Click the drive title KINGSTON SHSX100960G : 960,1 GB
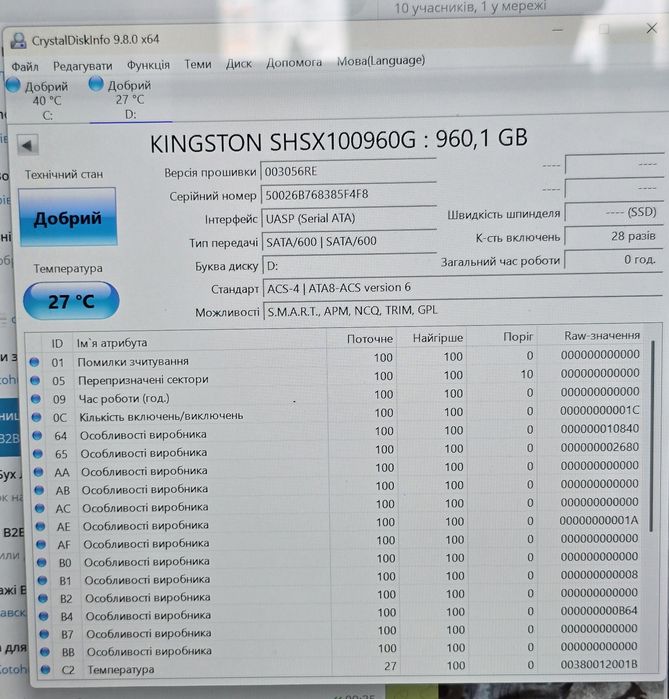Viewport: 669px width, 699px height. [x=339, y=140]
